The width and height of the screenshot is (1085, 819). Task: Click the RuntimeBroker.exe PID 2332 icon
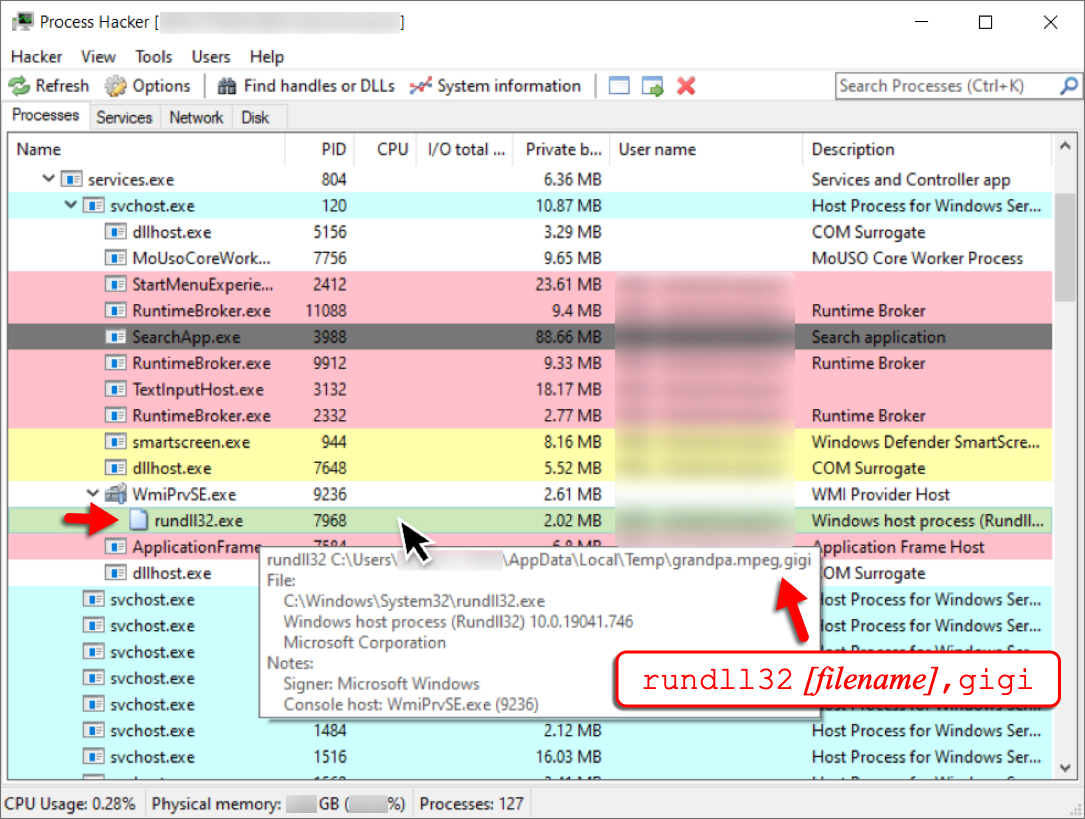click(x=116, y=416)
